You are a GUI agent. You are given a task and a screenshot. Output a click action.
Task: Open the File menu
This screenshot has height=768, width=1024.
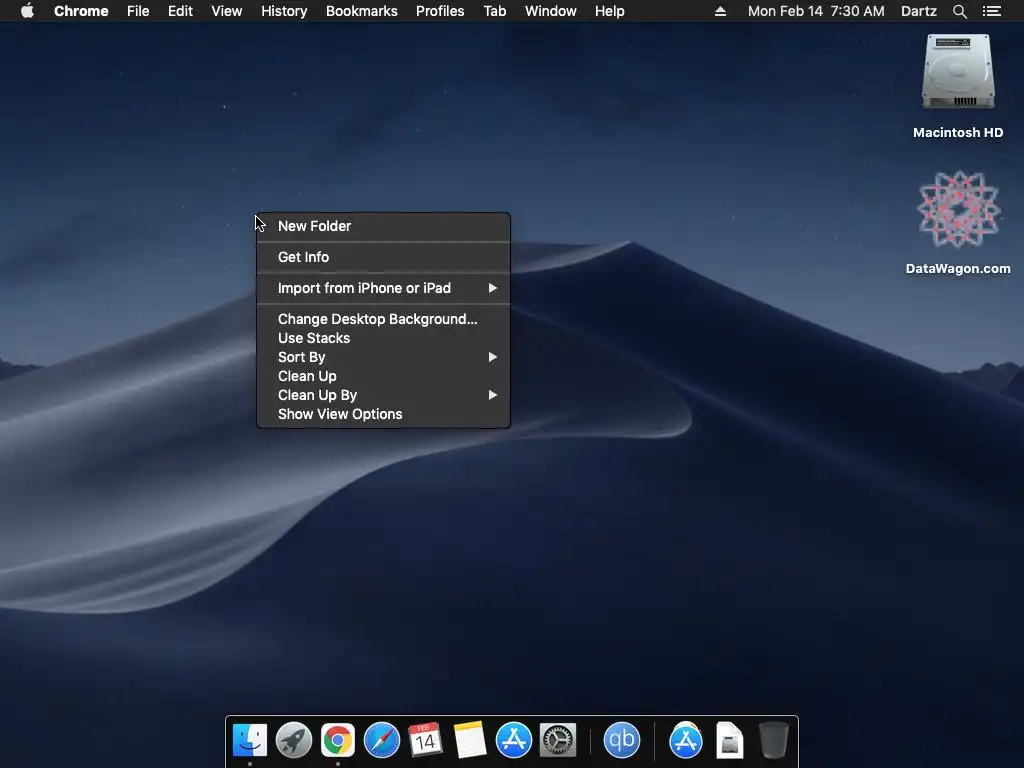click(138, 11)
